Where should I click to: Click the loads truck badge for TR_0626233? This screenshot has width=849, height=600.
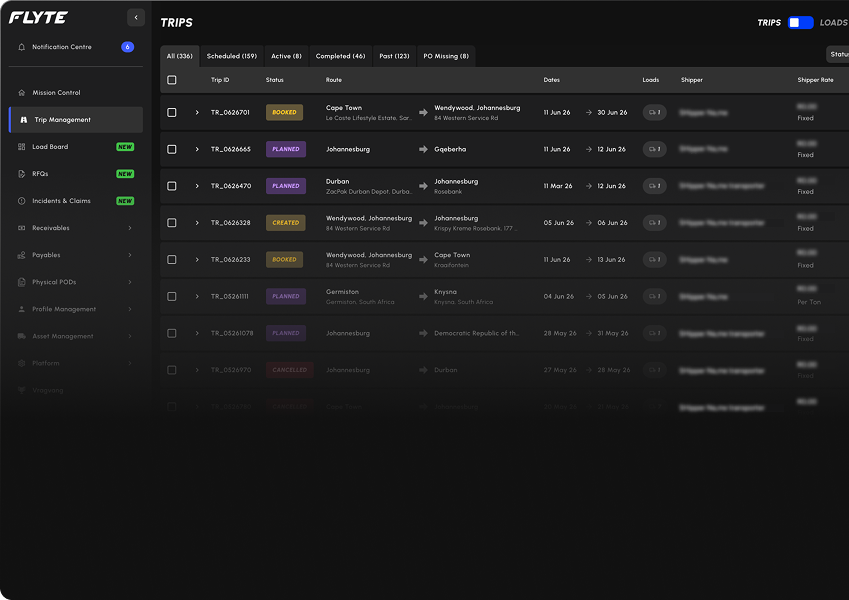pyautogui.click(x=654, y=260)
